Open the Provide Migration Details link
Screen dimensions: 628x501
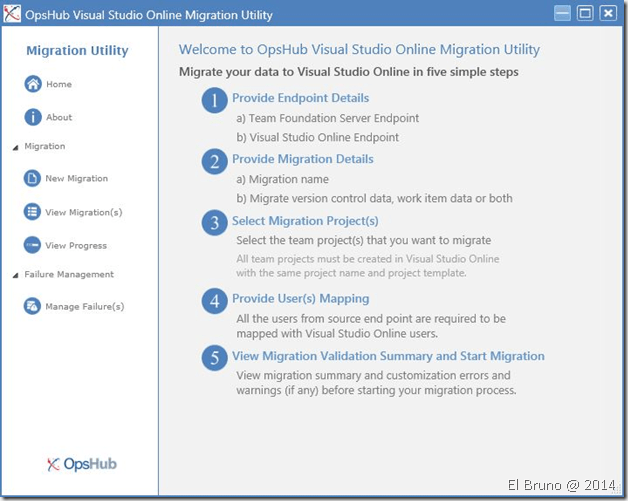point(302,159)
